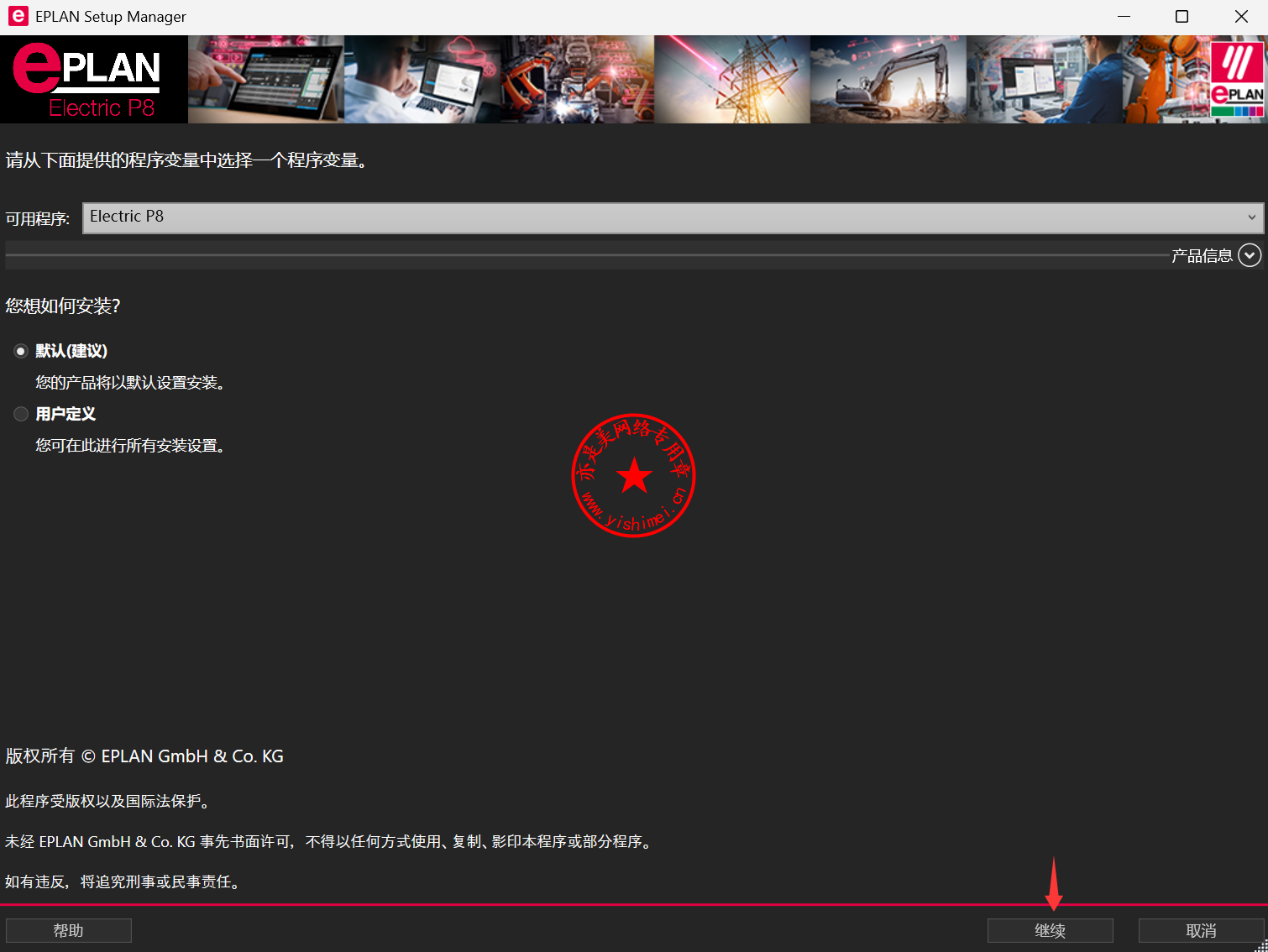Click the EPLAN Electric P8 logo
The image size is (1268, 952).
93,80
